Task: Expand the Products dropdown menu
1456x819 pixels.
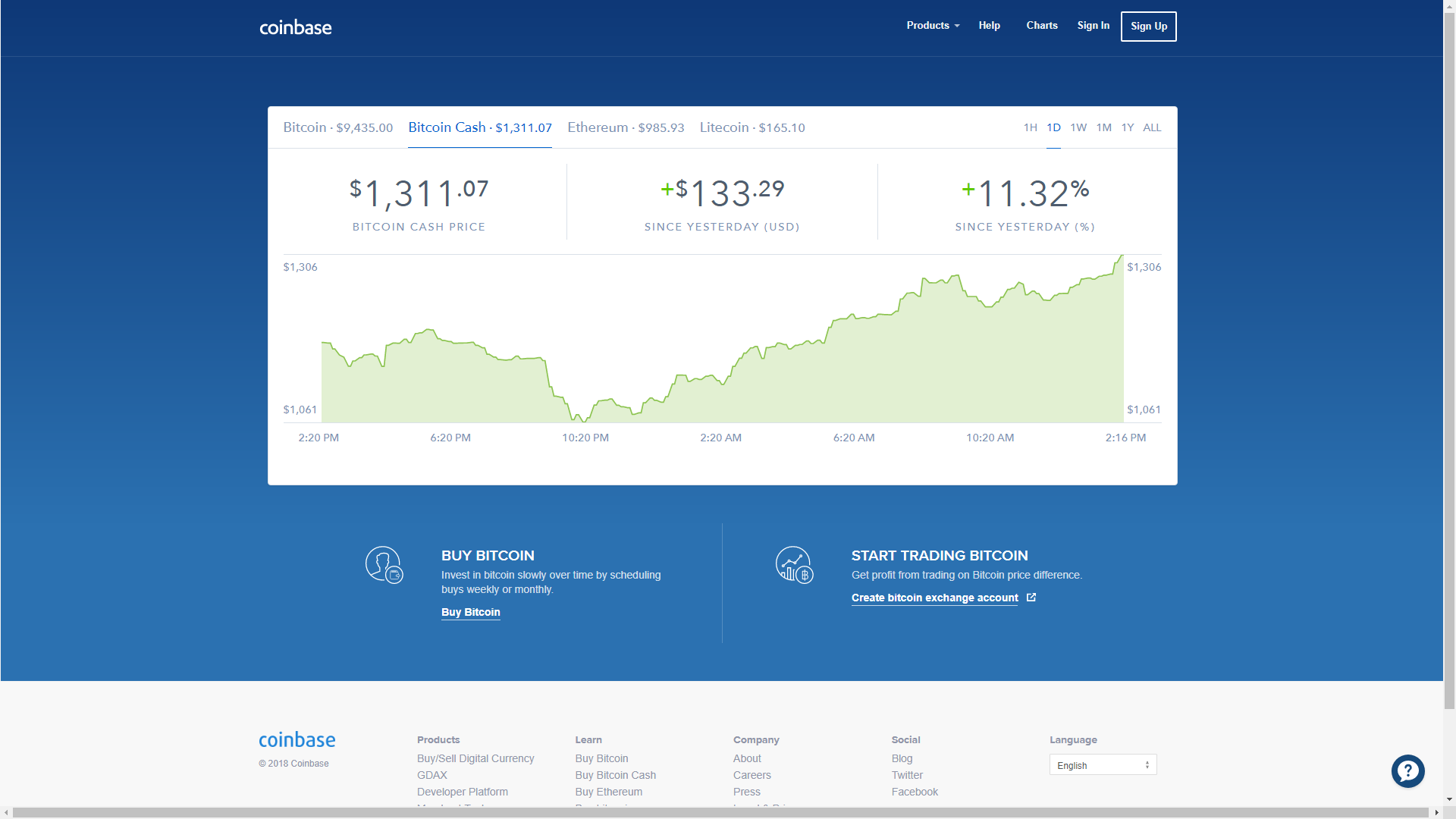Action: 933,26
